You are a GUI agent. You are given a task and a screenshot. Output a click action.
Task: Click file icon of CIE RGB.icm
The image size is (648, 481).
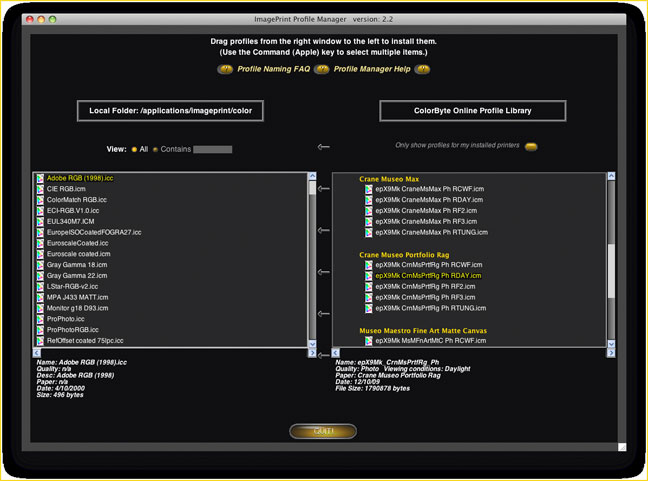[x=40, y=189]
